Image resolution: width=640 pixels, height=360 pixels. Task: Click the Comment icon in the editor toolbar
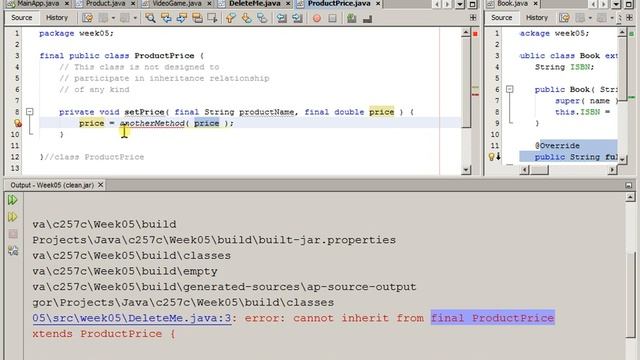point(351,18)
